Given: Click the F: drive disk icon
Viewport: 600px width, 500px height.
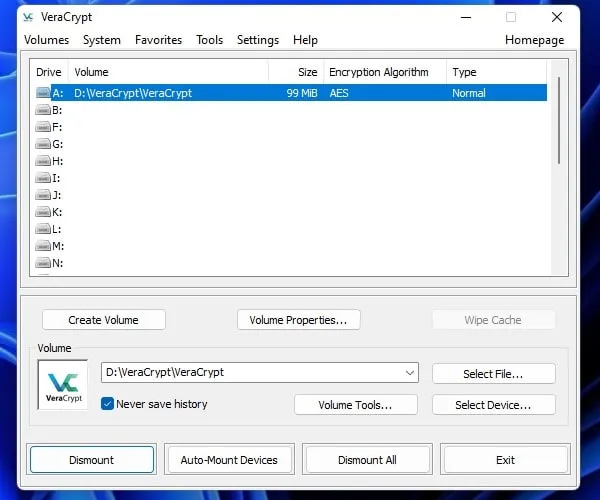Looking at the screenshot, I should (43, 127).
